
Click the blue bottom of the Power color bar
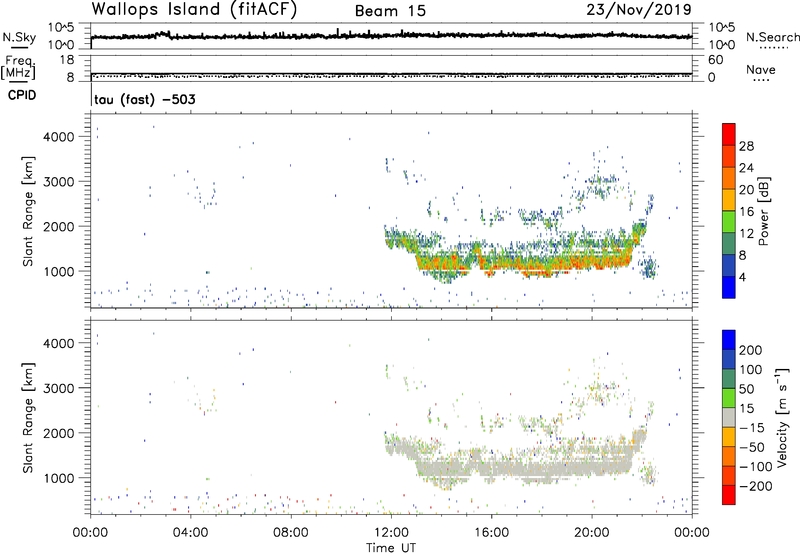point(729,287)
